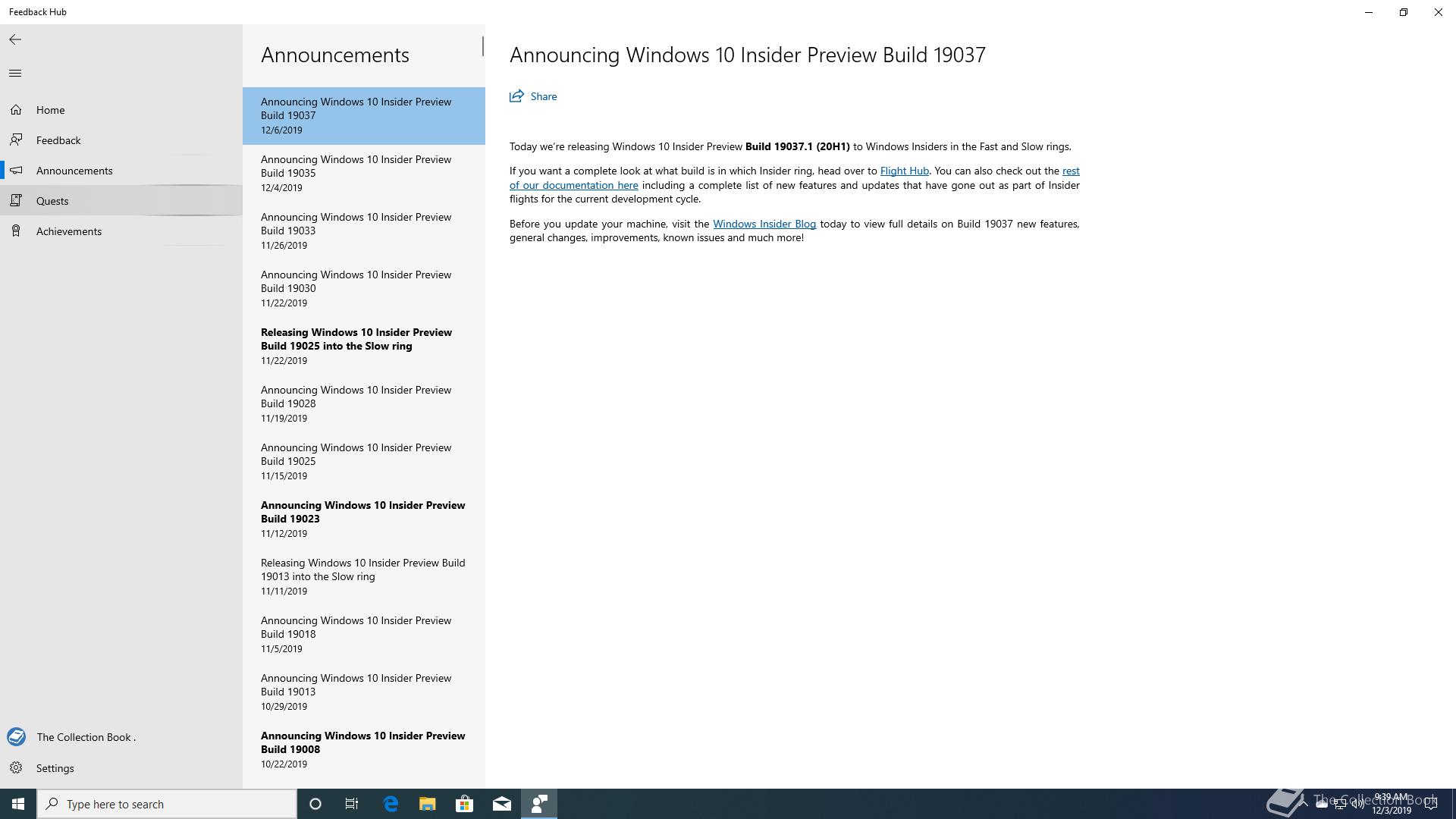Image resolution: width=1456 pixels, height=819 pixels.
Task: Click the Achievements badge icon
Action: (16, 231)
